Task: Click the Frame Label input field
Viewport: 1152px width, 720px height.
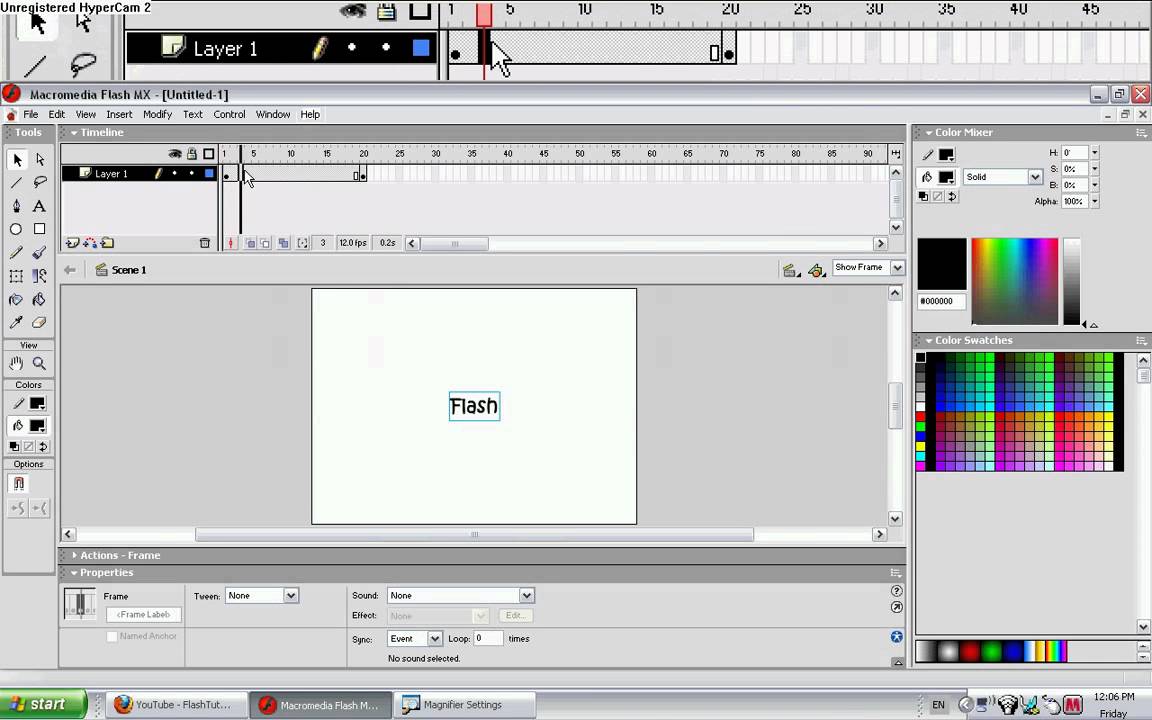Action: tap(143, 614)
